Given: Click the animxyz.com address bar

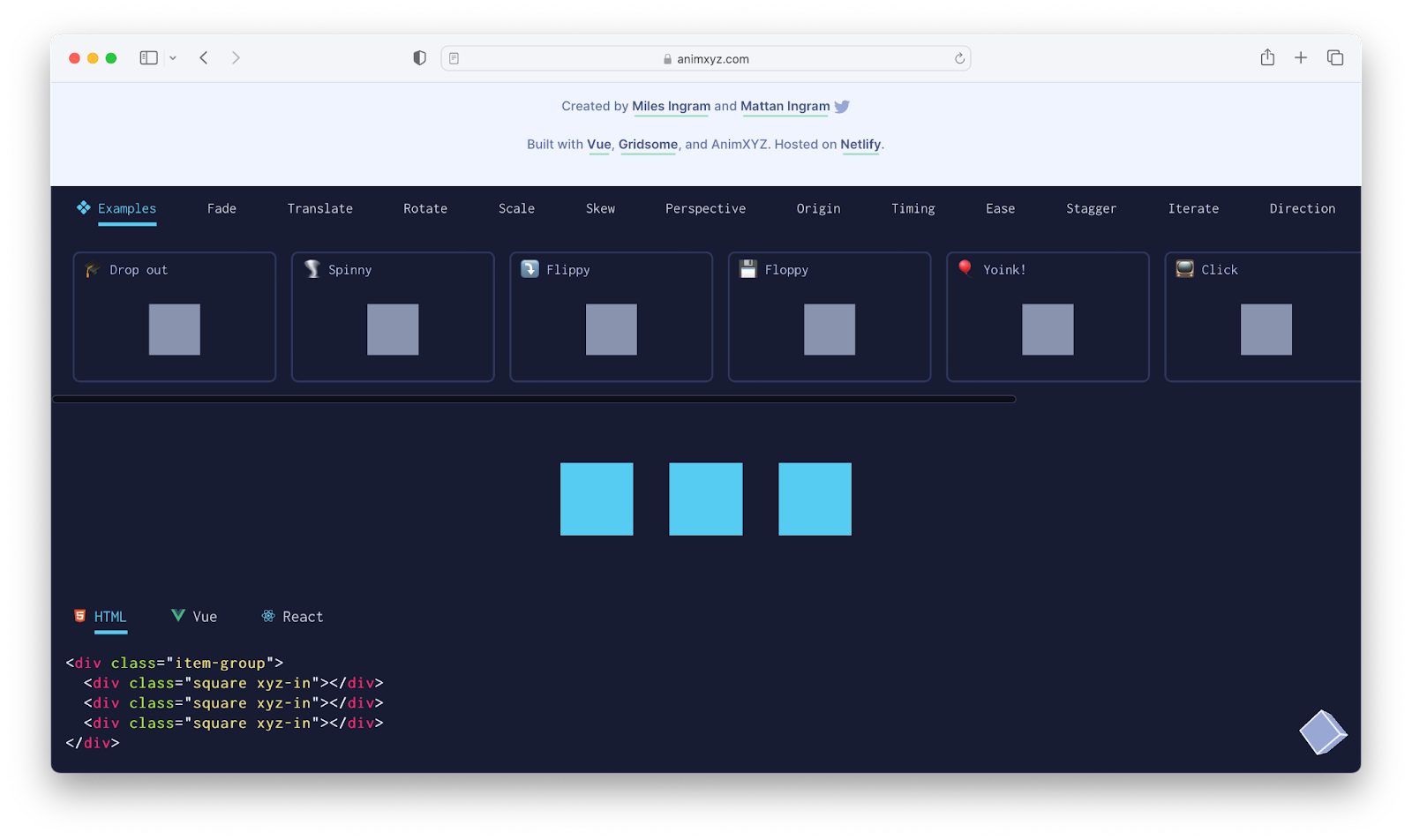Looking at the screenshot, I should pyautogui.click(x=706, y=59).
